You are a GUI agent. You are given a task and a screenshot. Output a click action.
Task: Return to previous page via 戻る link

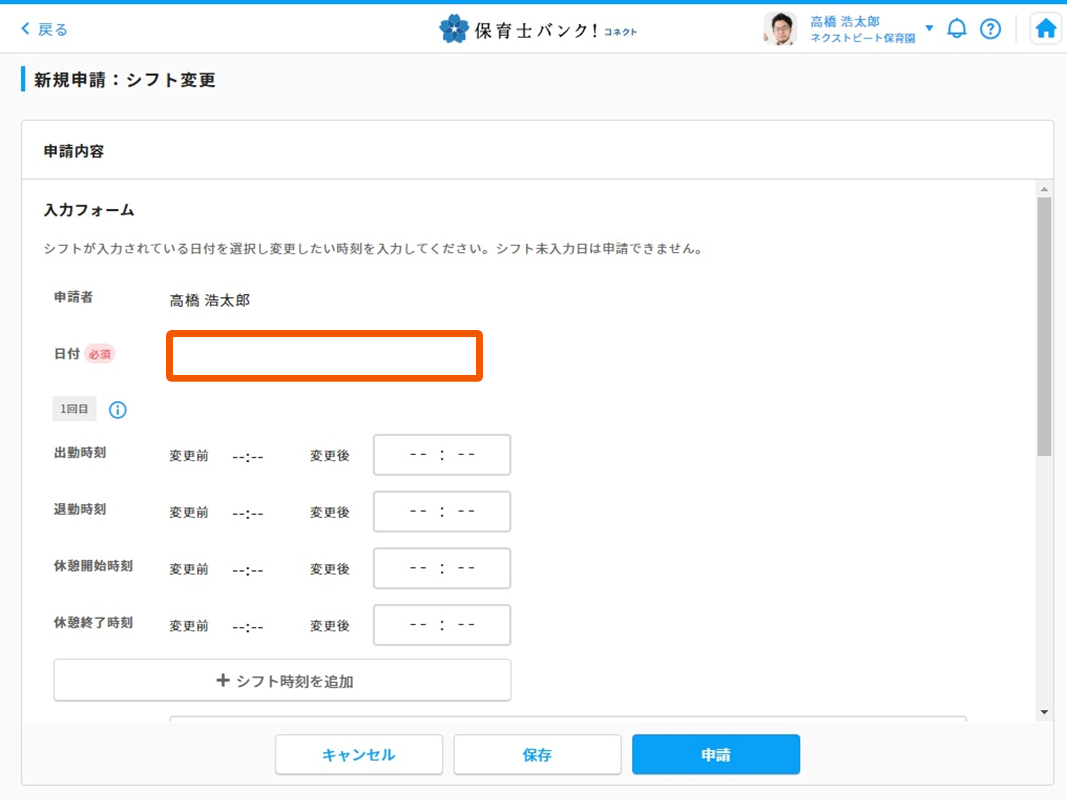(x=45, y=28)
